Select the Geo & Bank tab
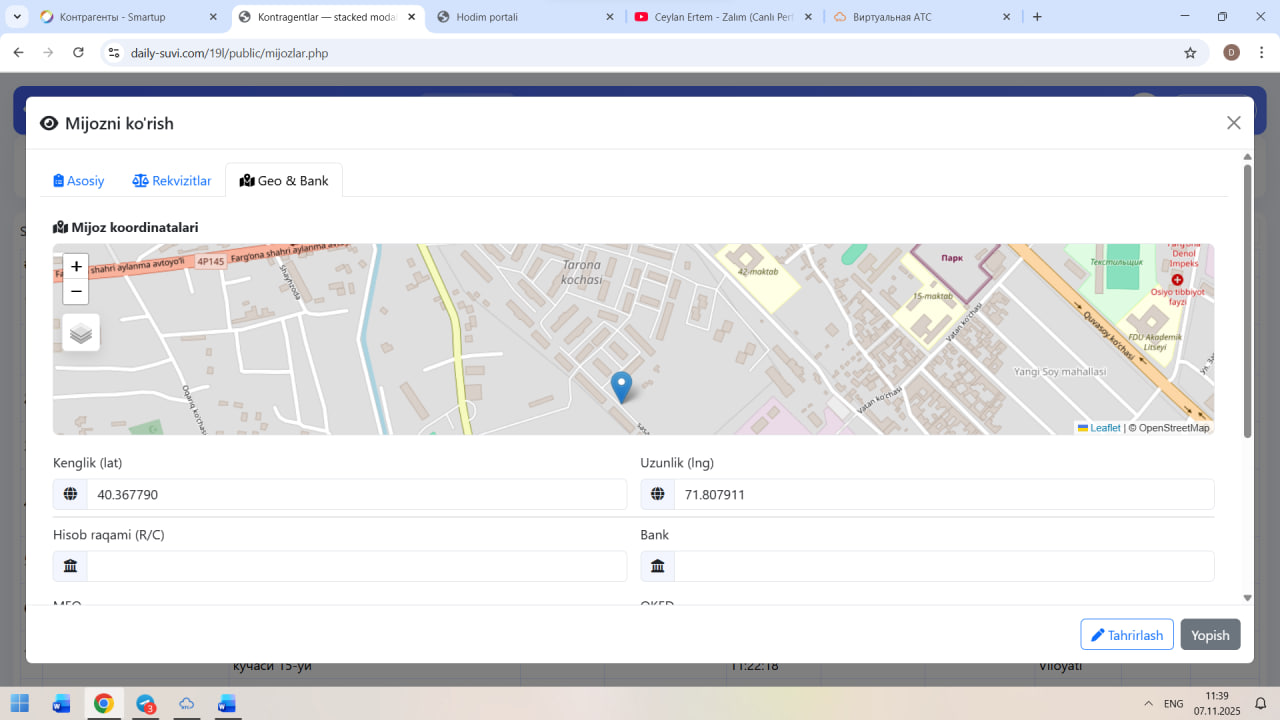Image resolution: width=1280 pixels, height=720 pixels. click(284, 181)
